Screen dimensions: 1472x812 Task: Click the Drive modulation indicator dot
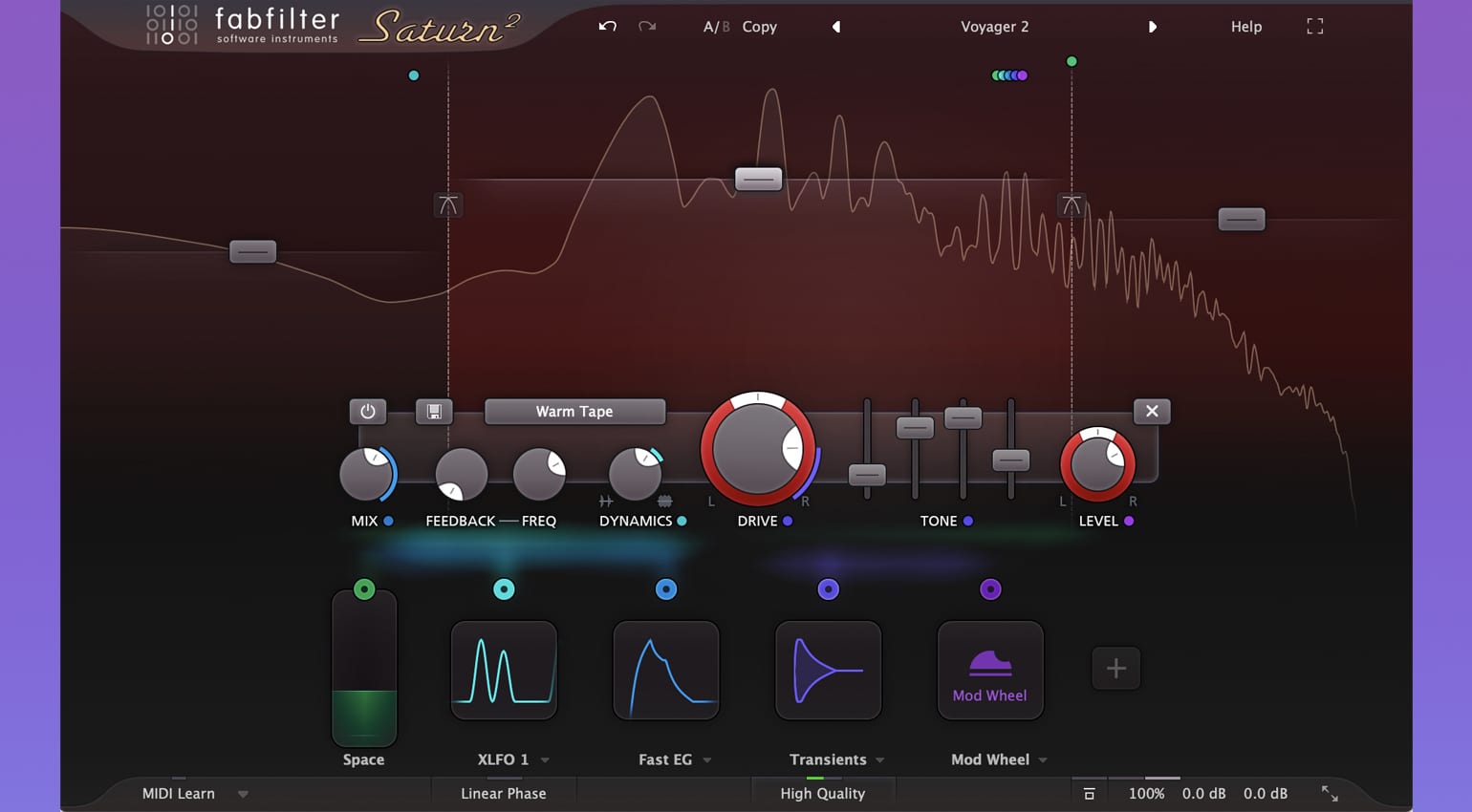(x=788, y=521)
